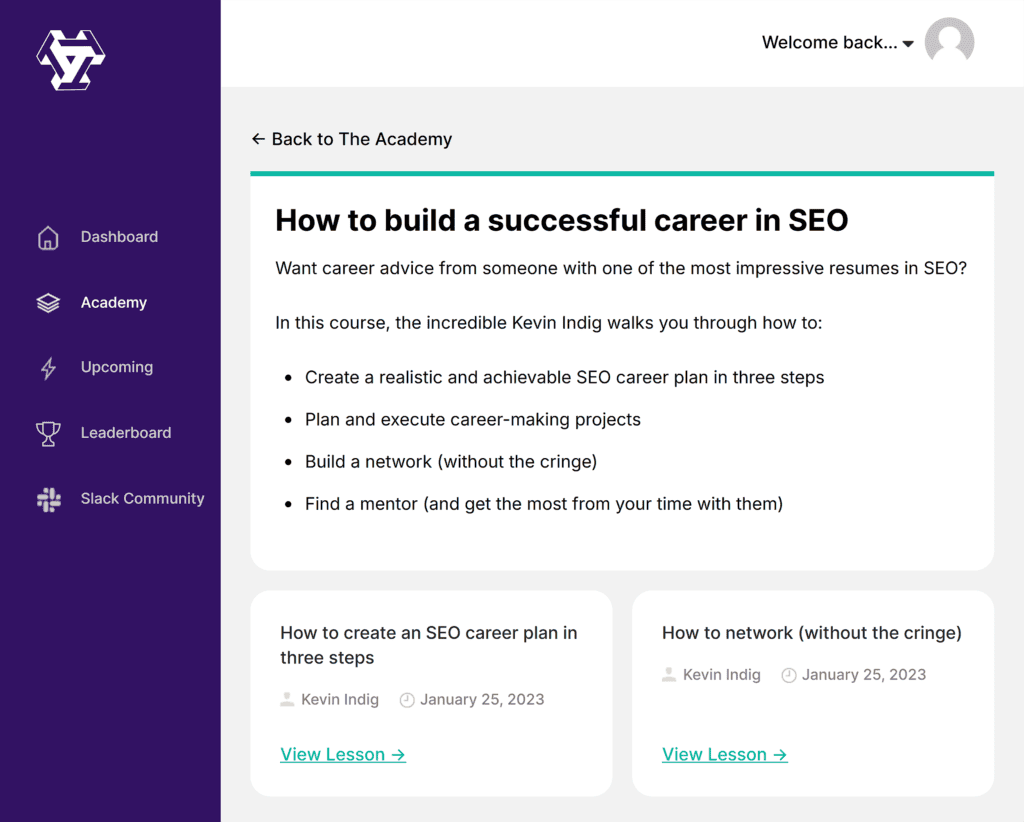Click the Slack Community logo icon
Image resolution: width=1024 pixels, height=822 pixels.
pyautogui.click(x=48, y=499)
